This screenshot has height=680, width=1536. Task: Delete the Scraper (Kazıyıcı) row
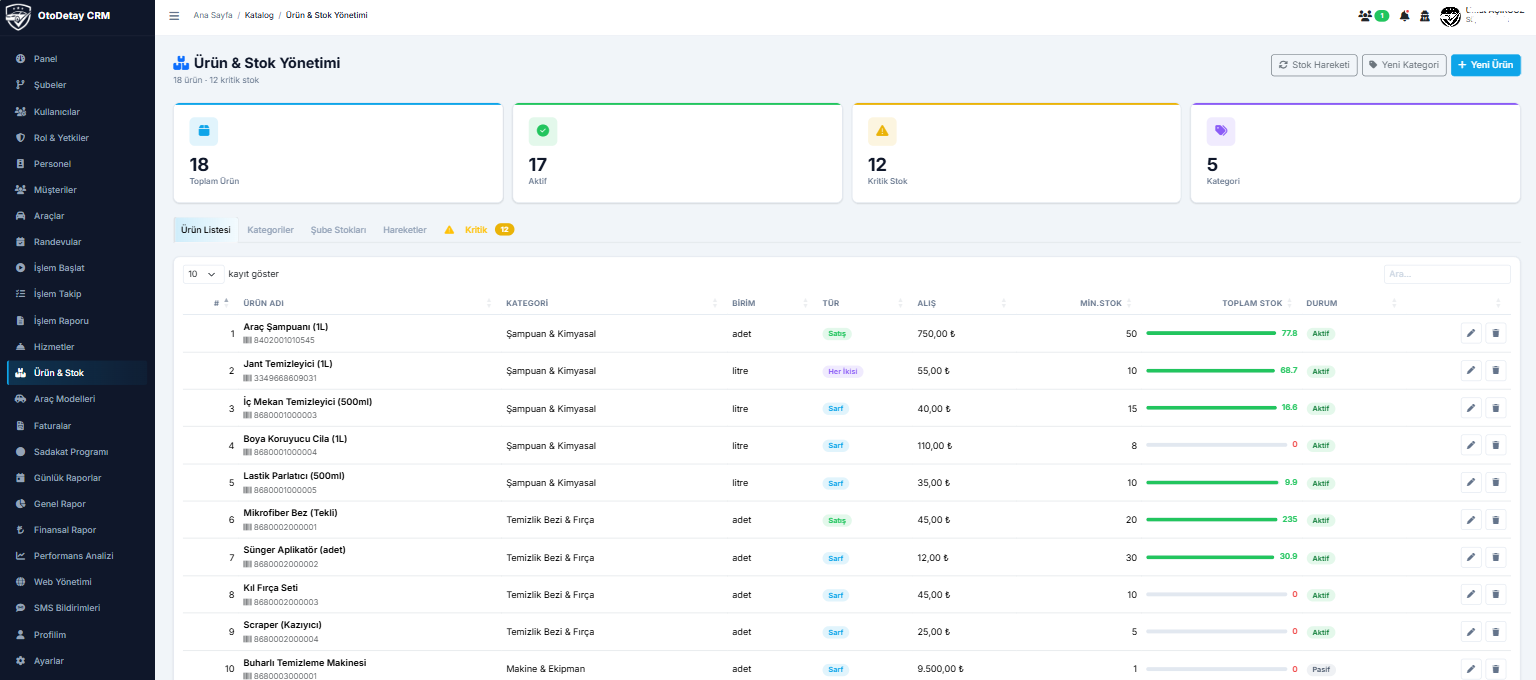pyautogui.click(x=1496, y=632)
